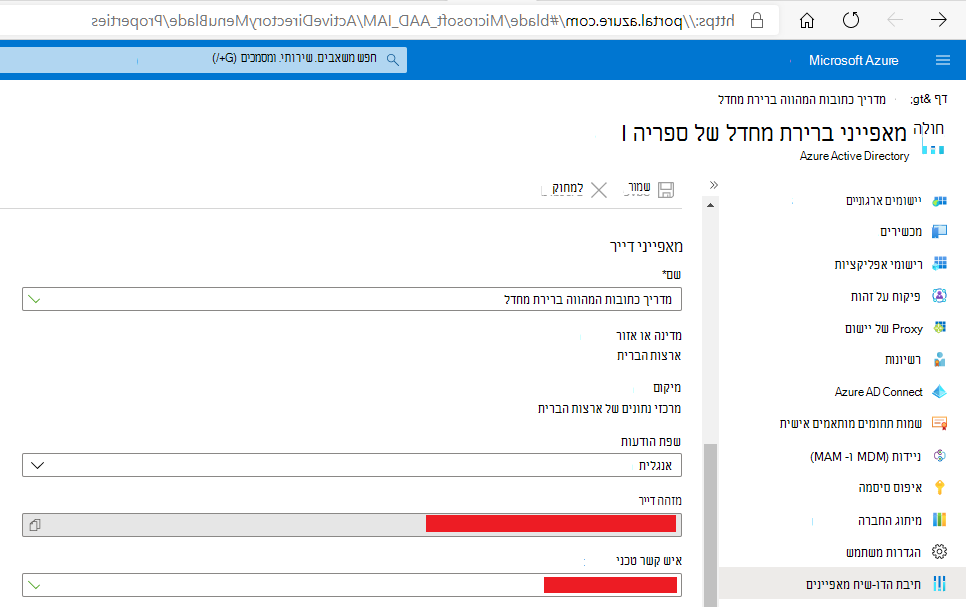The height and width of the screenshot is (607, 966).
Task: Click the default directory breadcrumb link
Action: [802, 99]
